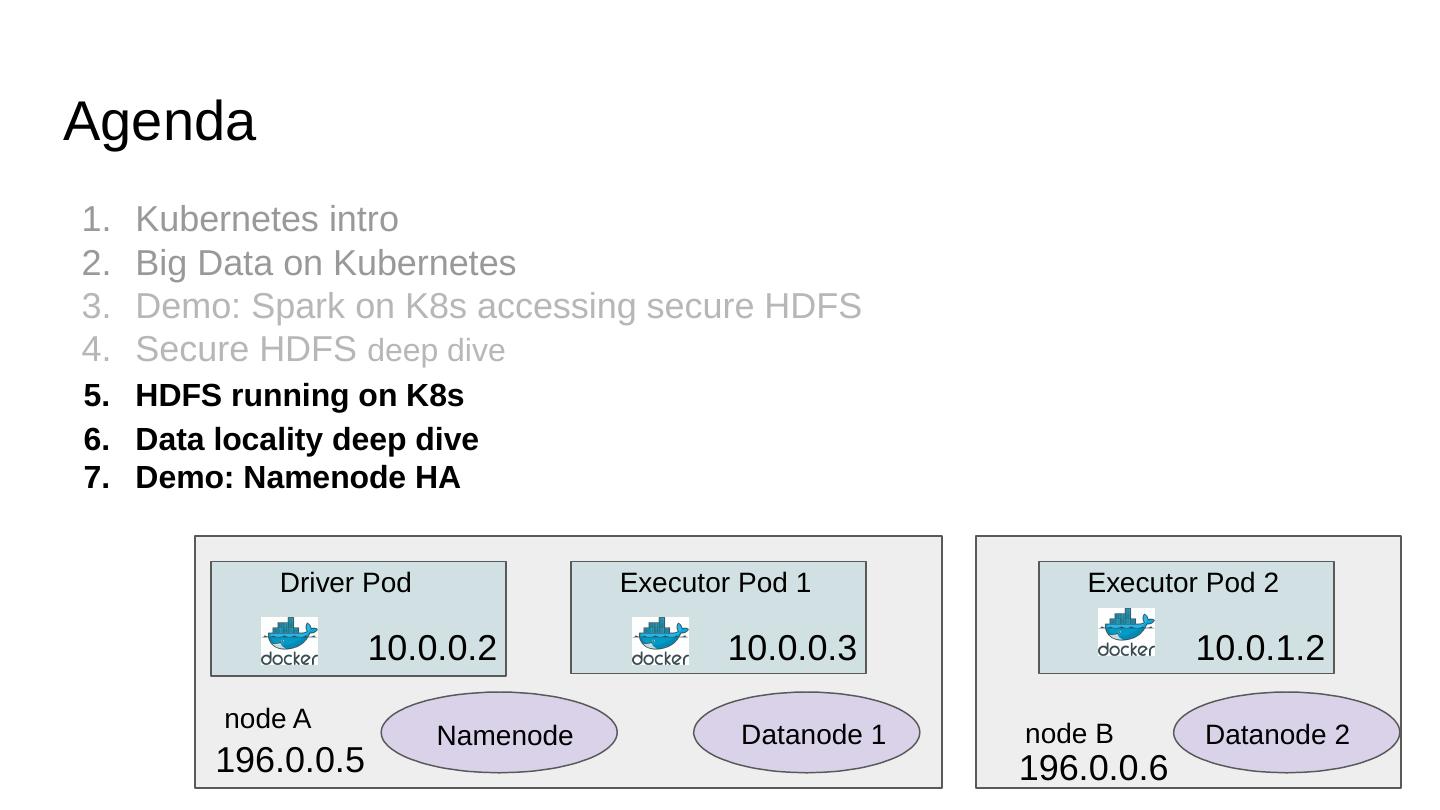1440x810 pixels.
Task: Click the Docker icon in Executor Pod 1
Action: (660, 641)
